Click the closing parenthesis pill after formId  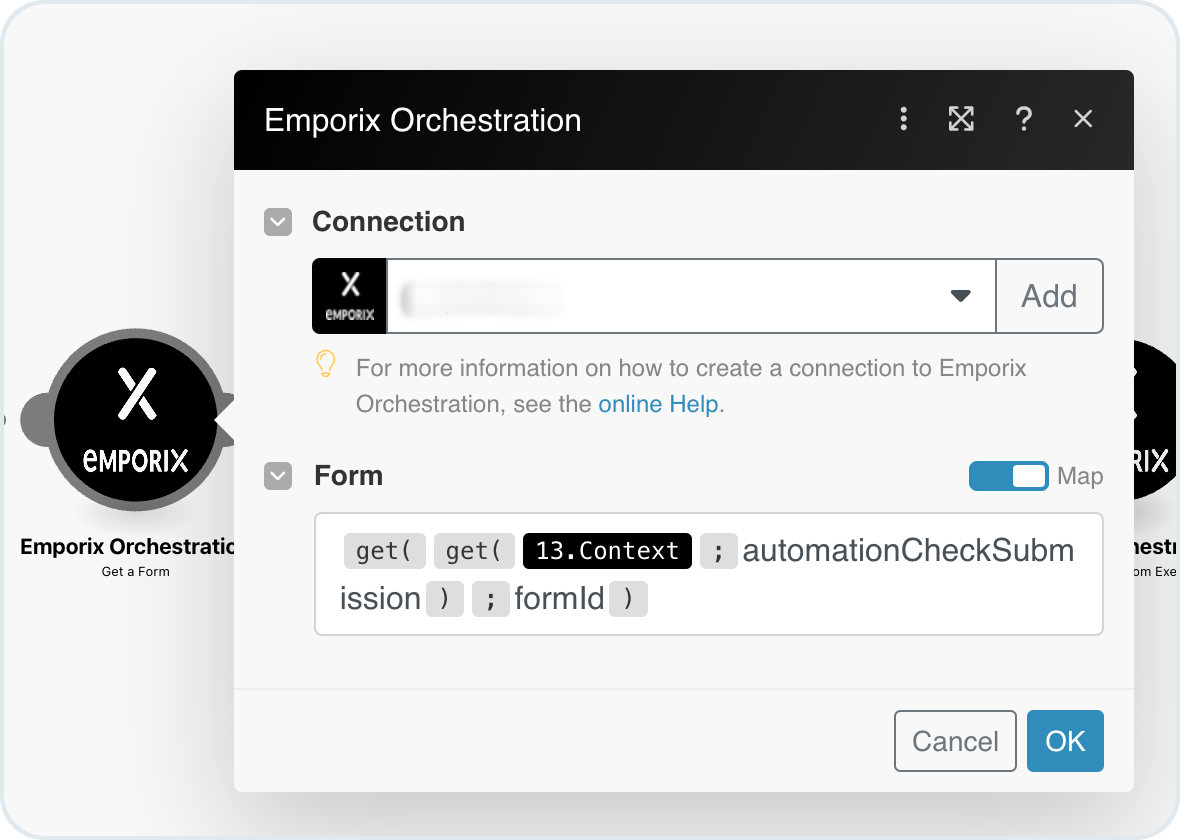(628, 599)
